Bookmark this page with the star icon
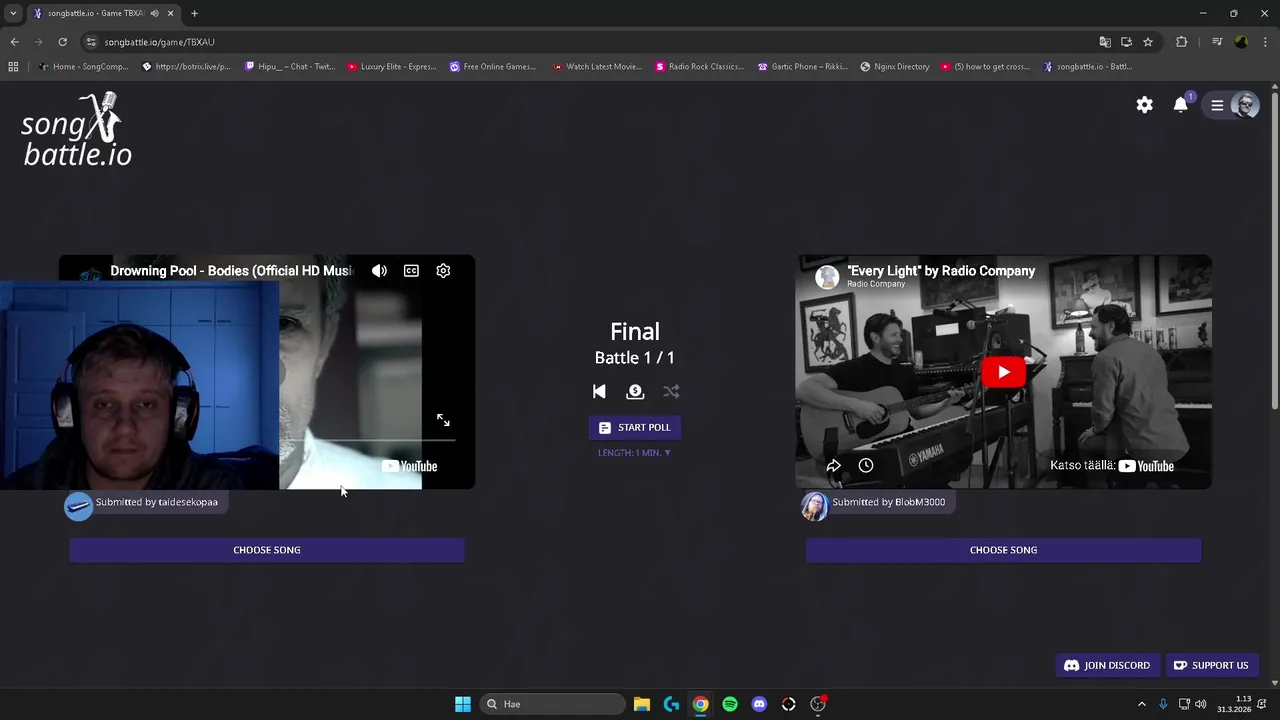 tap(1148, 42)
